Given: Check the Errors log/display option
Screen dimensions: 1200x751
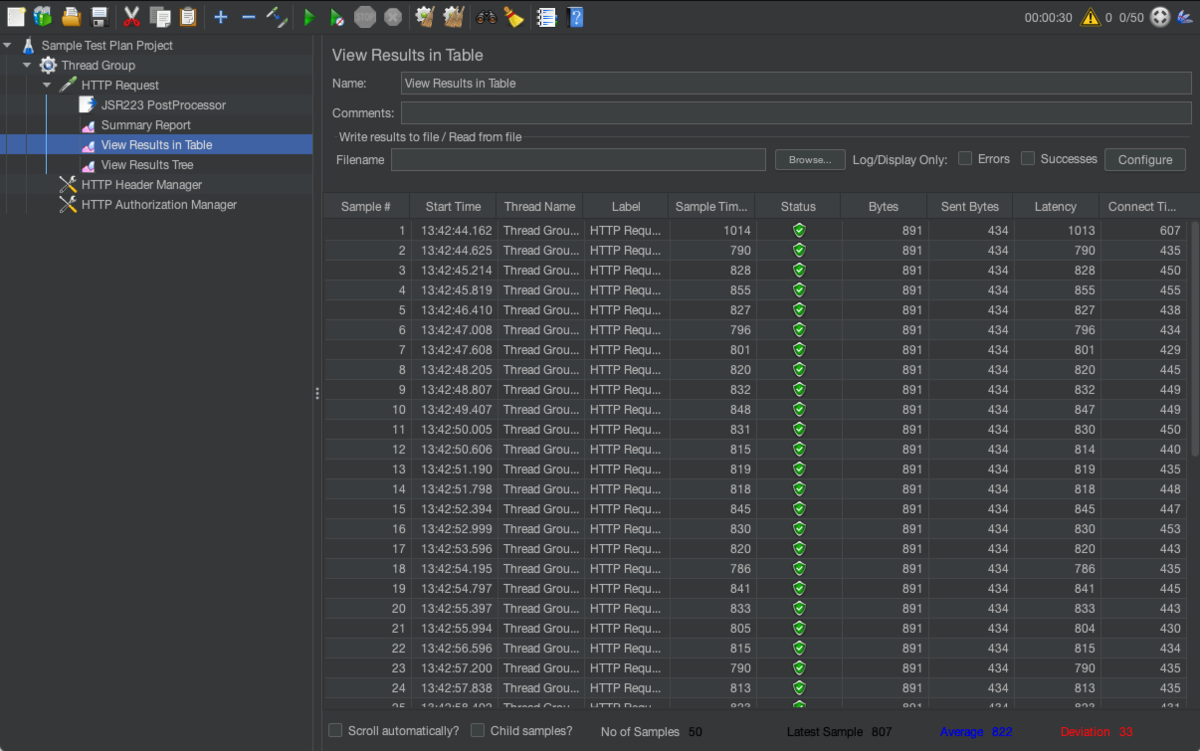Looking at the screenshot, I should pyautogui.click(x=965, y=157).
